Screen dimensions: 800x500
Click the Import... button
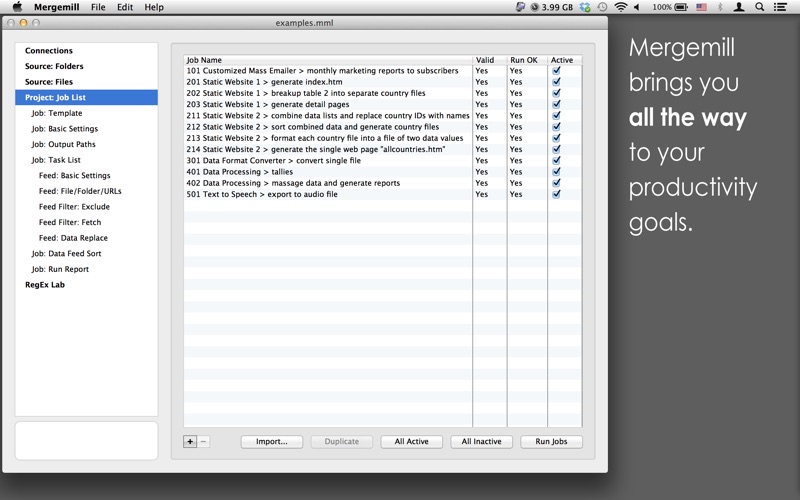[272, 442]
